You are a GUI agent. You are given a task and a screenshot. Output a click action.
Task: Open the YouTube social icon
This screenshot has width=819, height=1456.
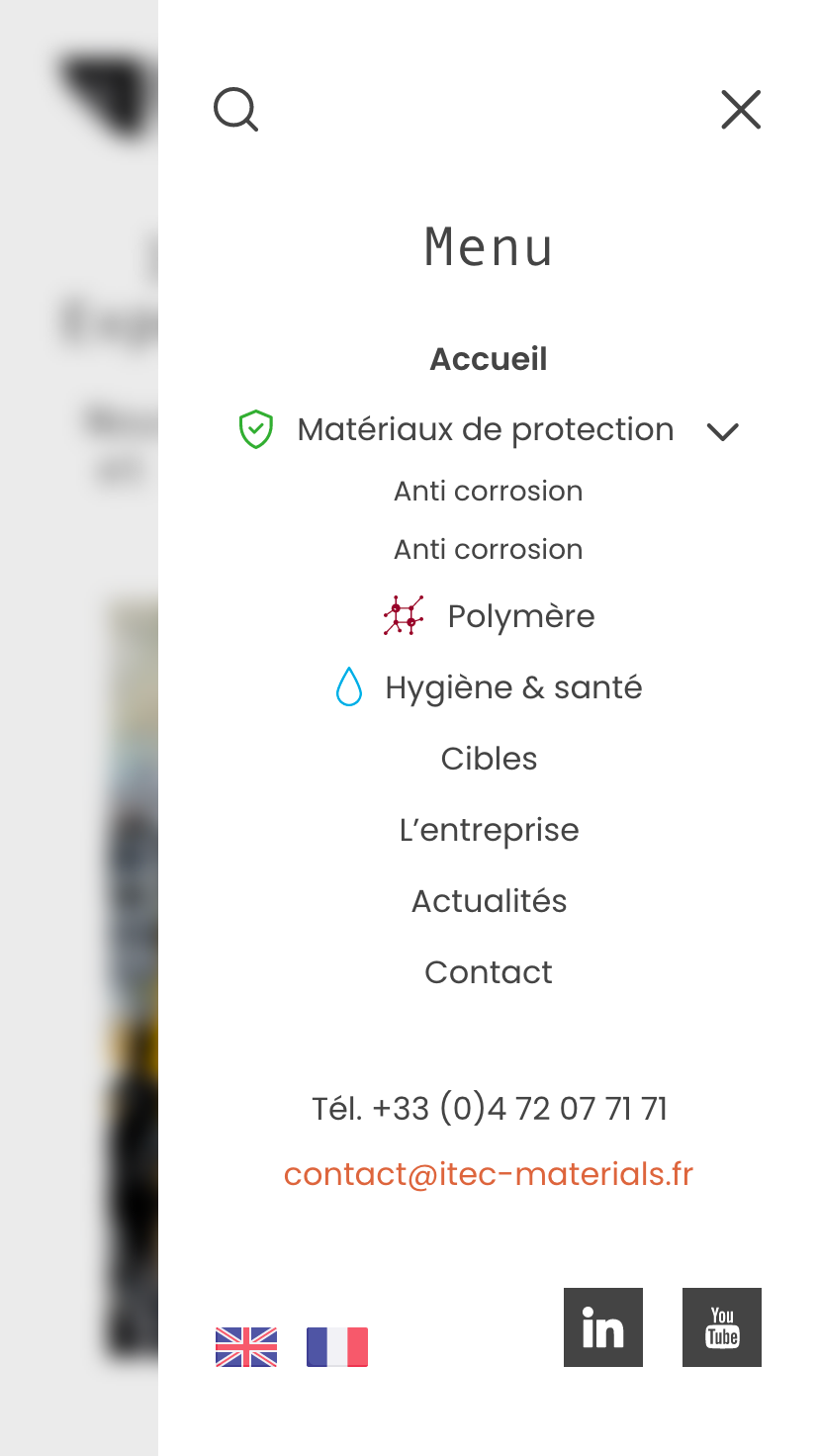pyautogui.click(x=722, y=1327)
